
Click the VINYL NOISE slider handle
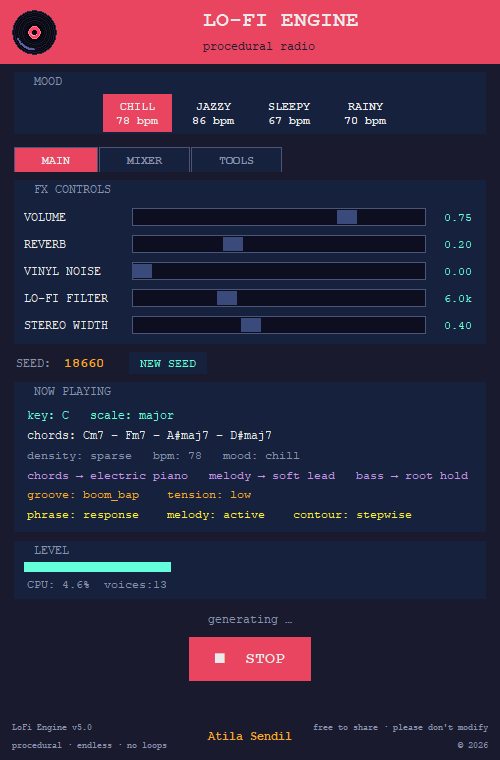tap(142, 271)
